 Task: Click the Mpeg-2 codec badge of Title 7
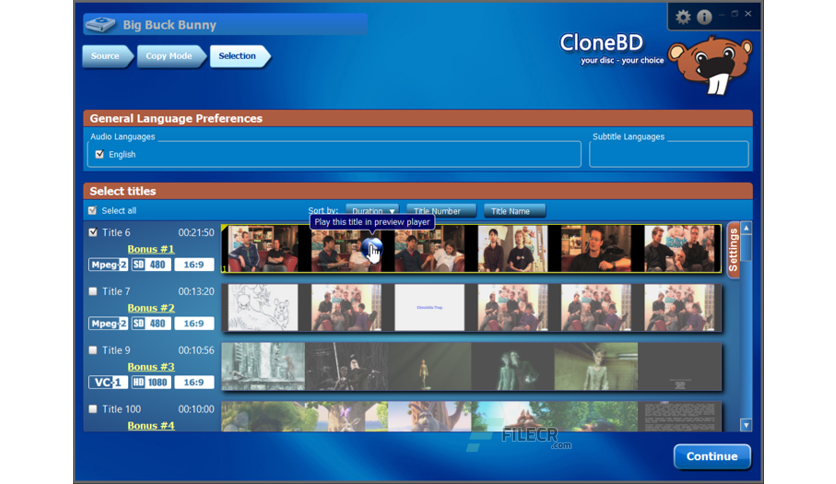(x=108, y=324)
